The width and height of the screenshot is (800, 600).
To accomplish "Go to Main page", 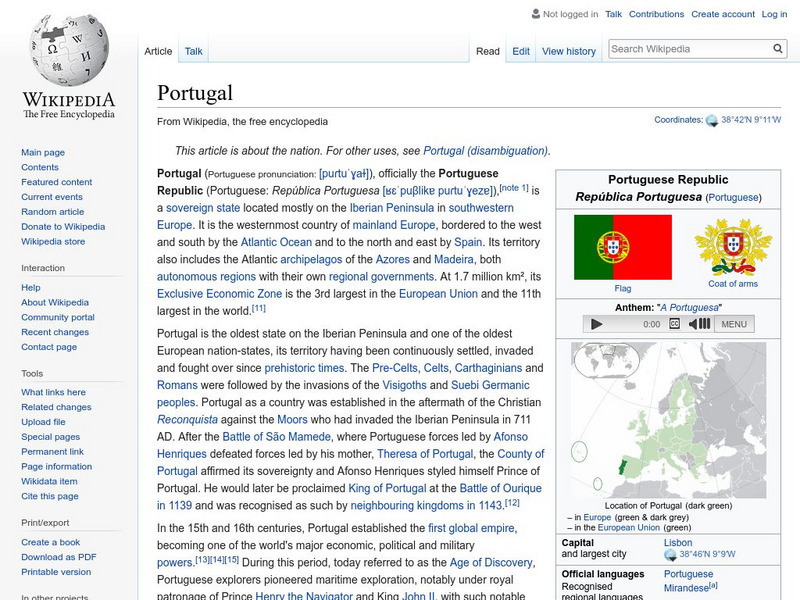I will click(x=43, y=153).
